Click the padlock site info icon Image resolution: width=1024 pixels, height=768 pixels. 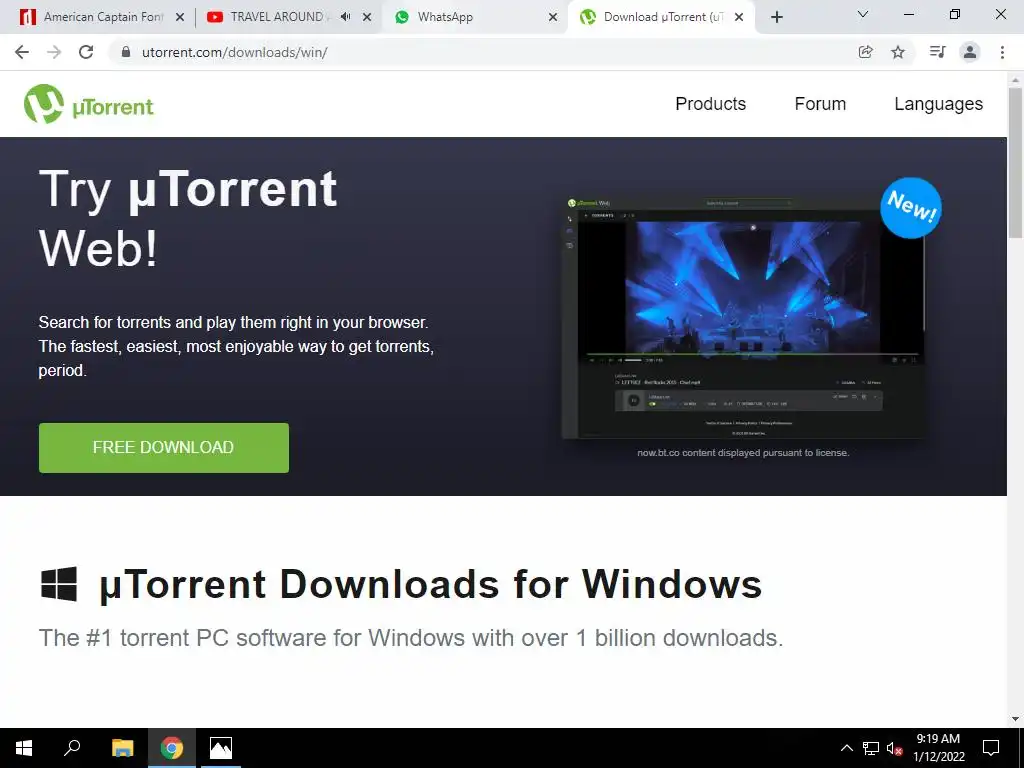(126, 52)
